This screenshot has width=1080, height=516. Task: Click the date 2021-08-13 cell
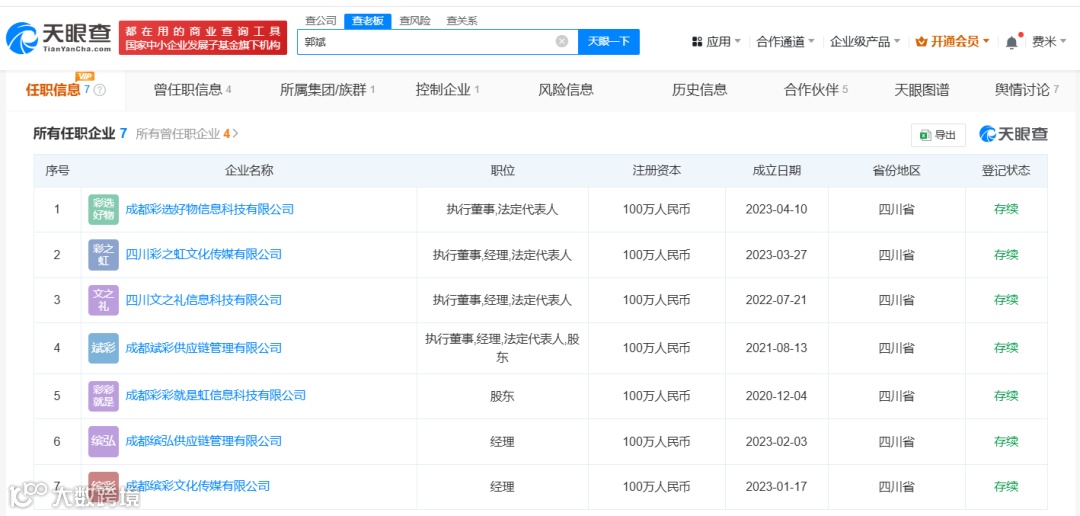776,348
